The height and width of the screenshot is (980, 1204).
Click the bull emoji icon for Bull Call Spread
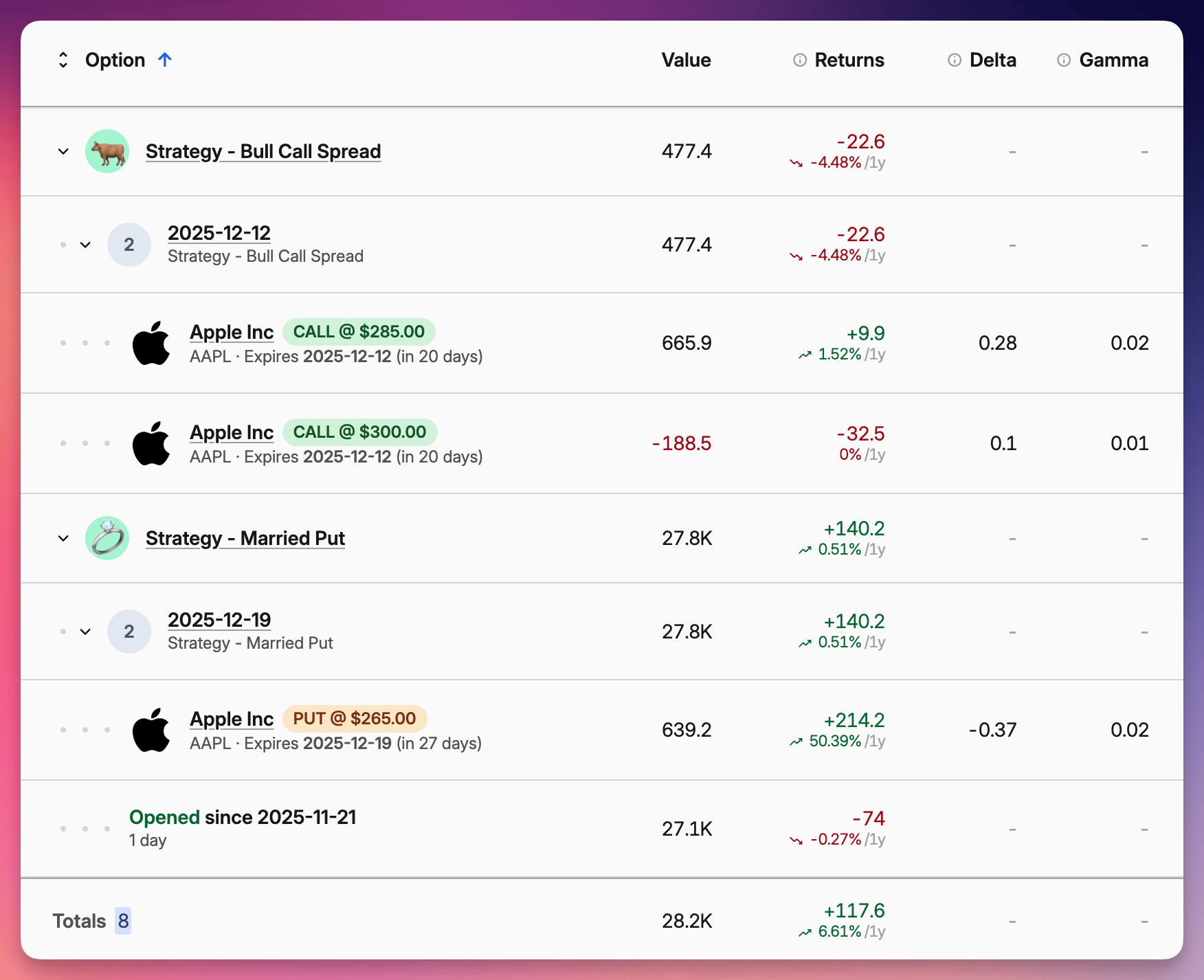107,151
